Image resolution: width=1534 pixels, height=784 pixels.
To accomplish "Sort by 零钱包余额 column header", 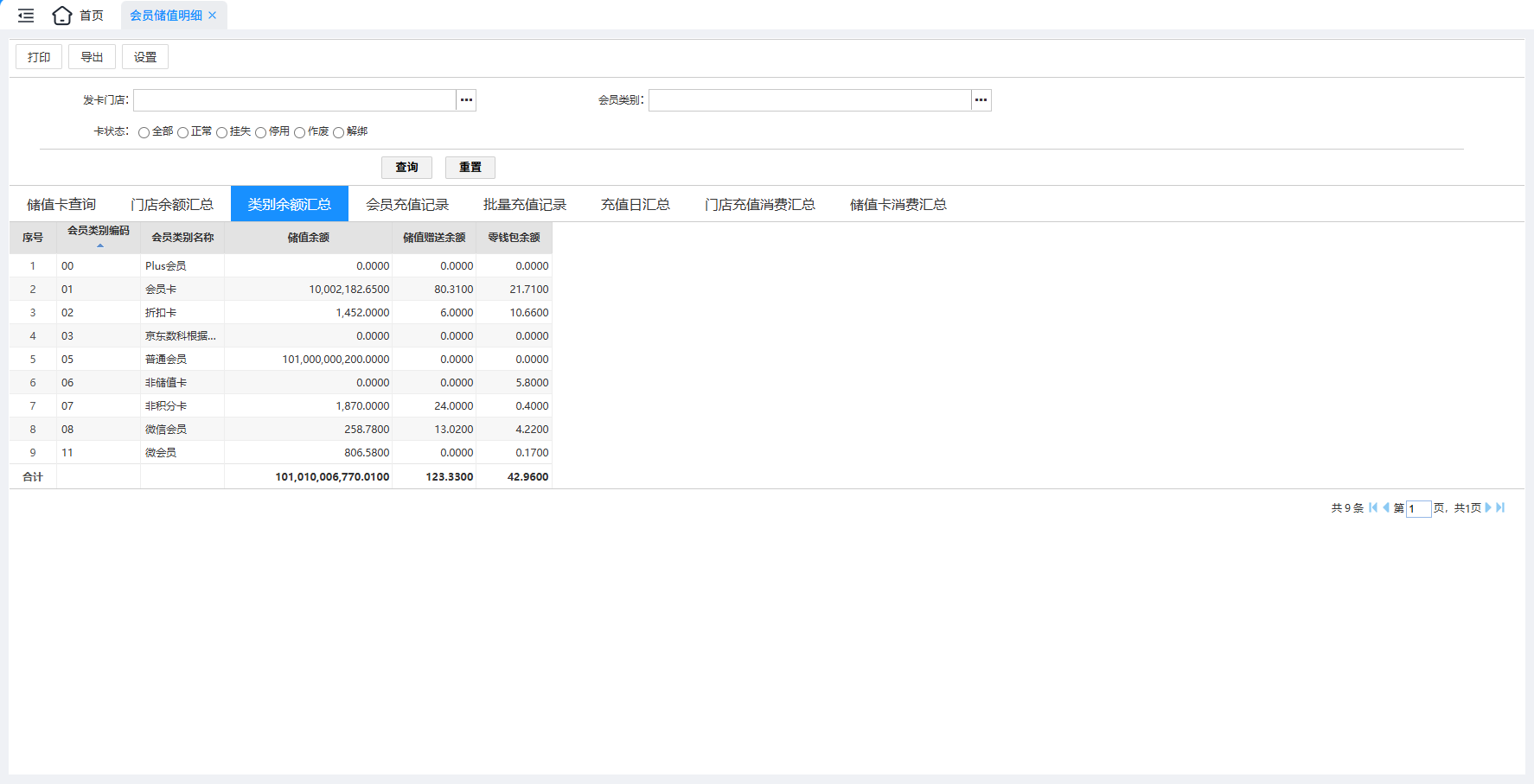I will (x=515, y=237).
